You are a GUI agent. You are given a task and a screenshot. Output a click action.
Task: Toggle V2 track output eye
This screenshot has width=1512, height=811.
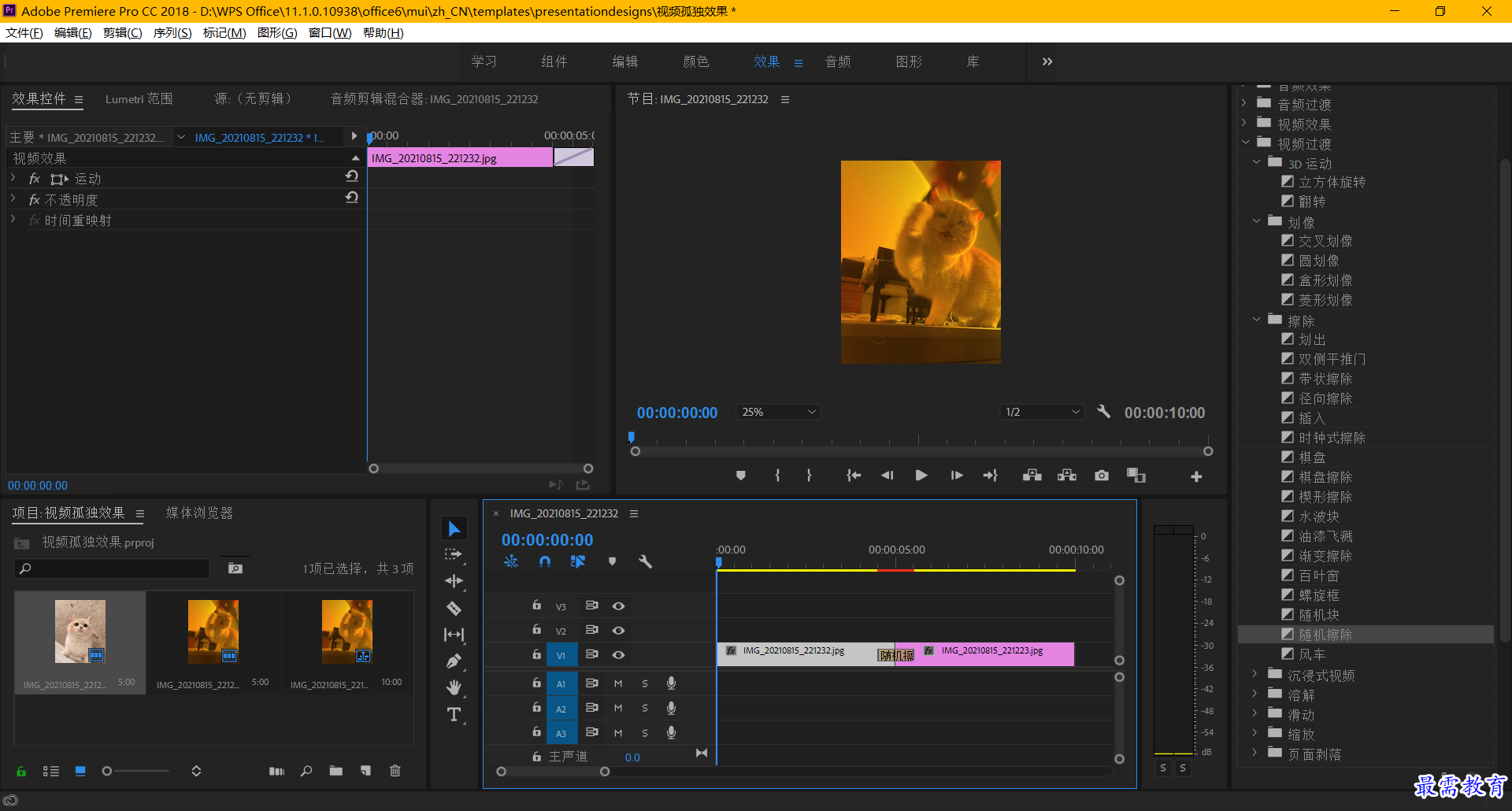(x=618, y=630)
